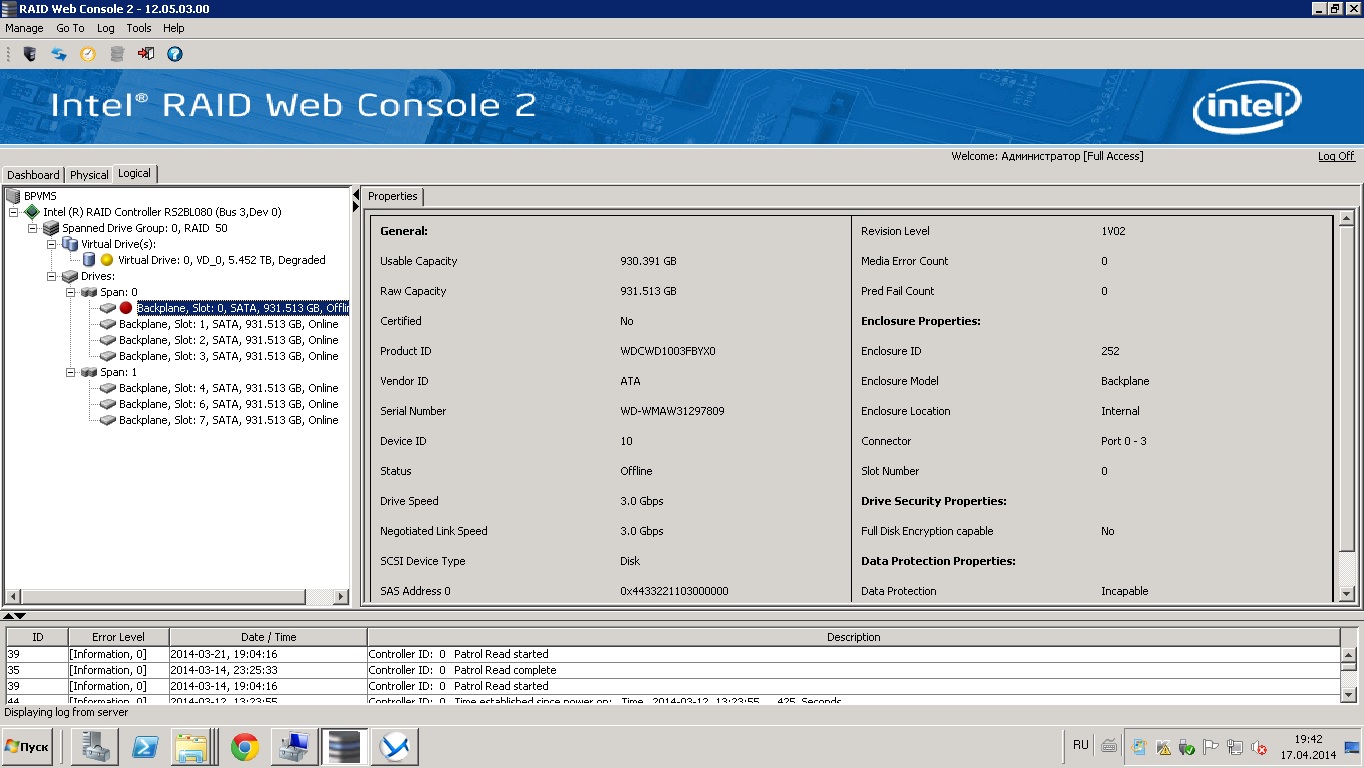Screen dimensions: 1364x768
Task: Click the tree pane horizontal scrollbar thumb
Action: pyautogui.click(x=163, y=597)
